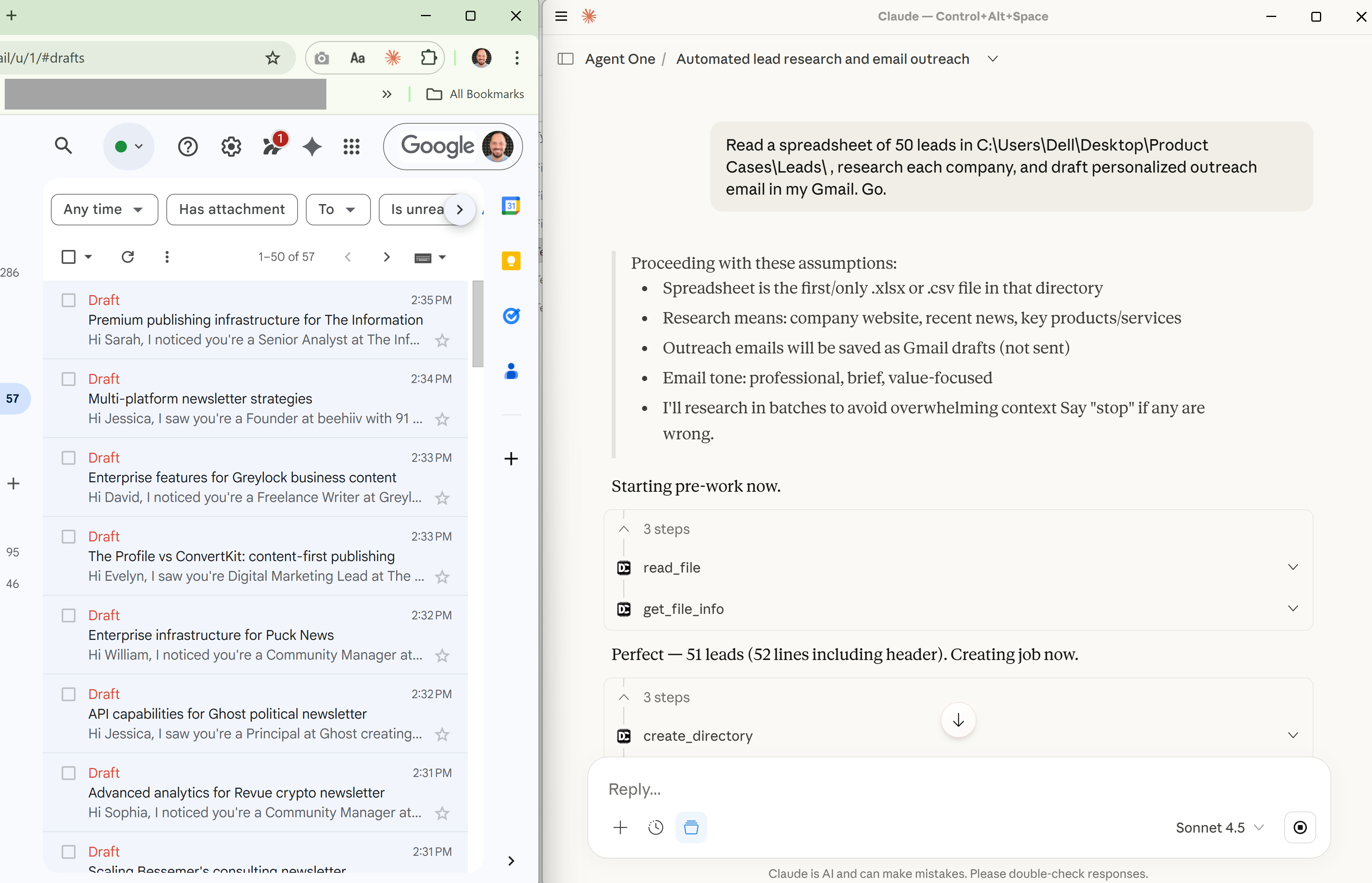Open the Any time filter dropdown

pos(104,209)
